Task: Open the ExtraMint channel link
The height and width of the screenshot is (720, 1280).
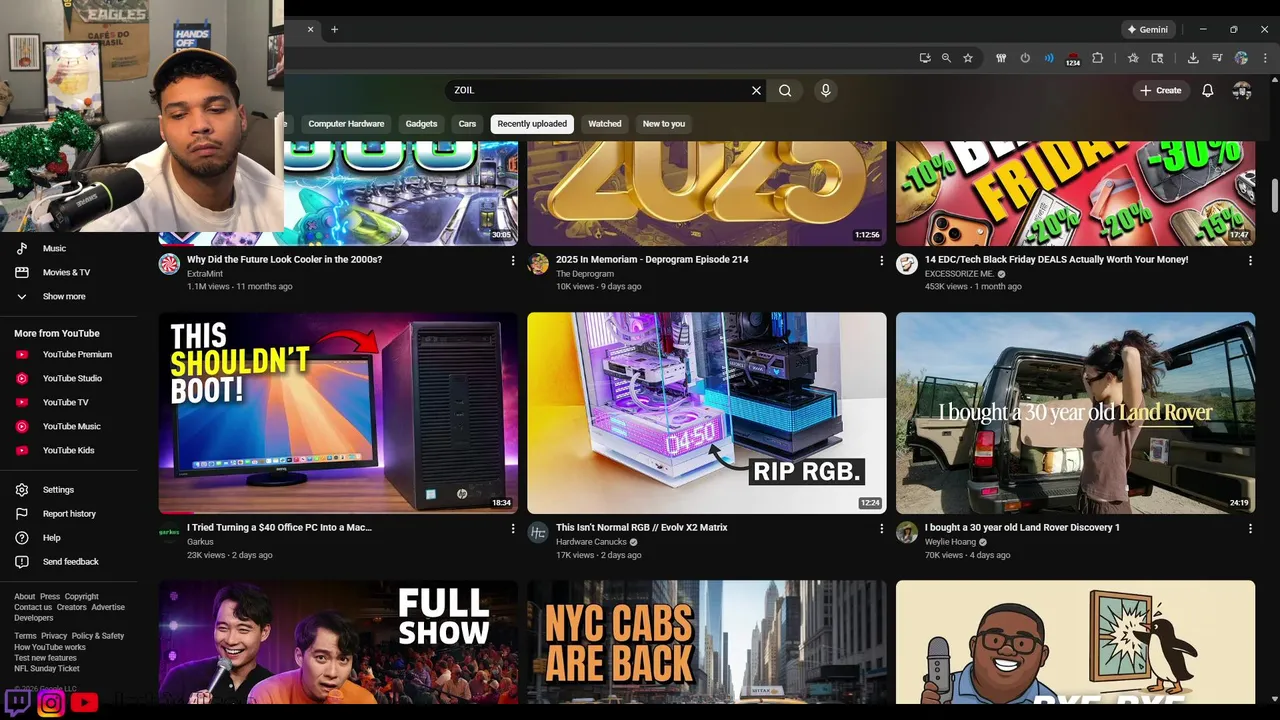Action: click(205, 274)
